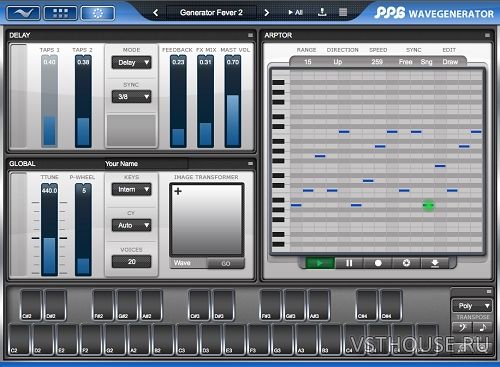Click the arpeggiator download pattern icon

click(435, 263)
